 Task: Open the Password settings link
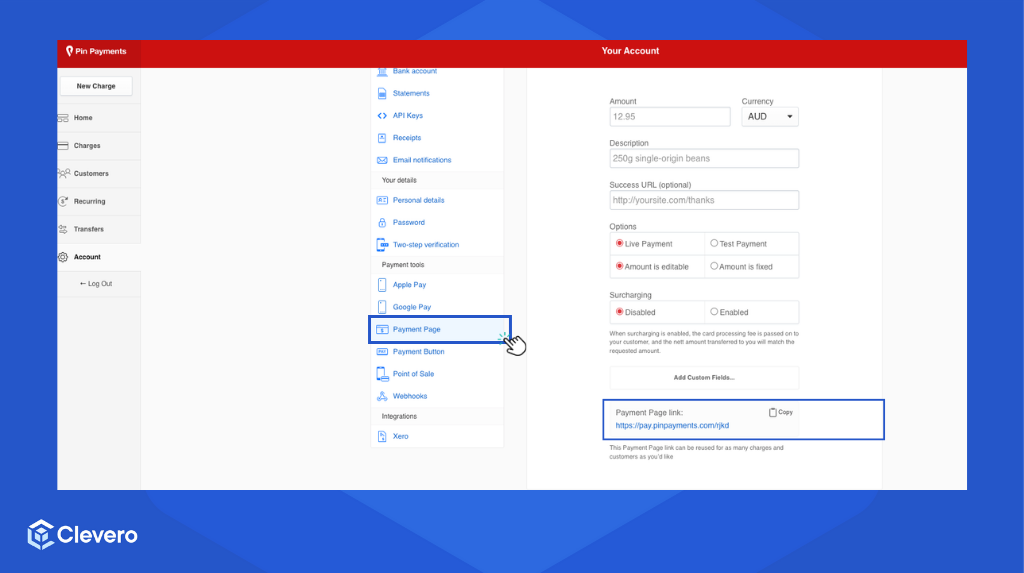tap(409, 223)
